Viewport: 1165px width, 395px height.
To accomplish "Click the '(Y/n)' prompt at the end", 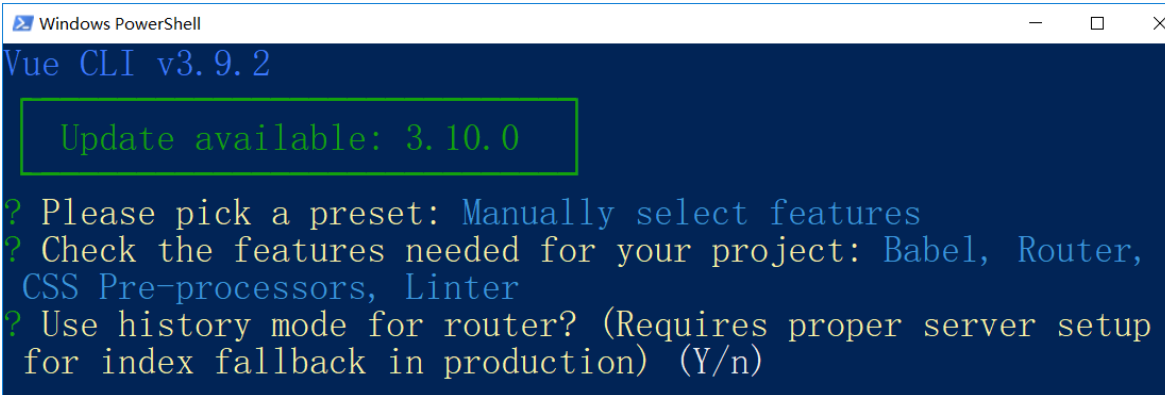I will (x=719, y=362).
